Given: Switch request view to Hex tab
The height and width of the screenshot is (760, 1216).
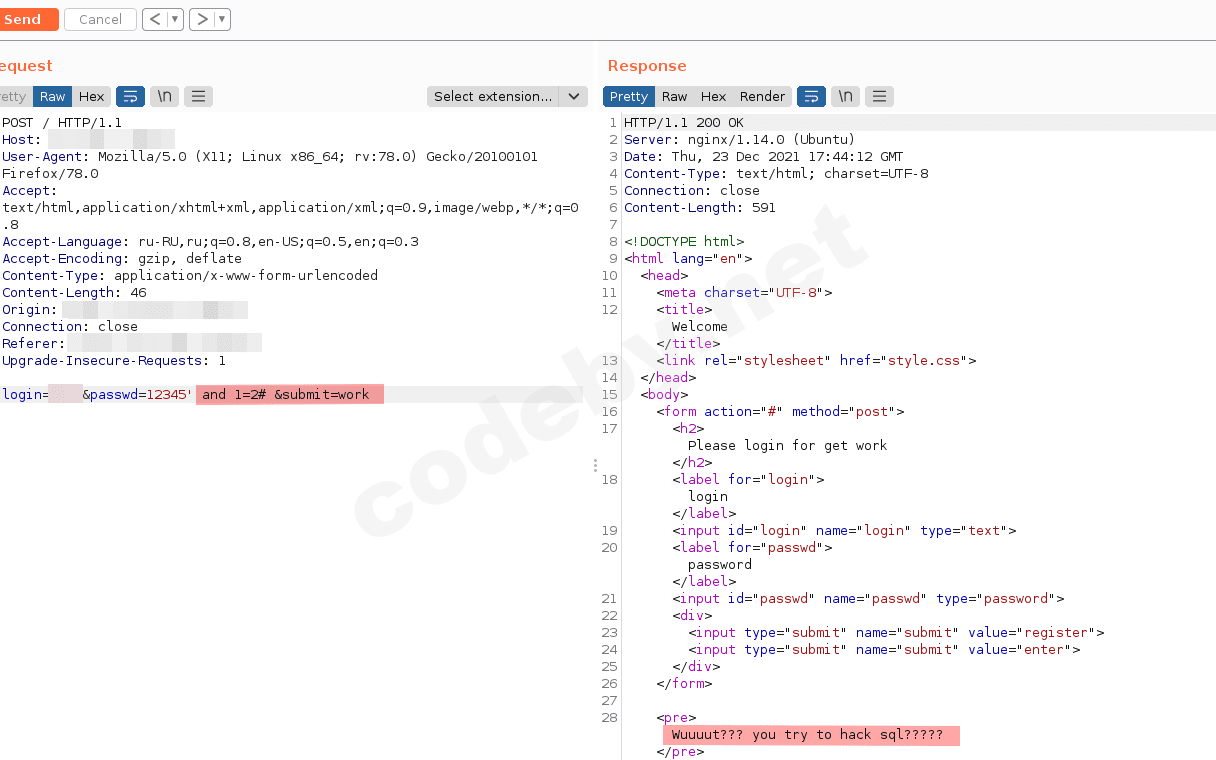Looking at the screenshot, I should (x=92, y=97).
